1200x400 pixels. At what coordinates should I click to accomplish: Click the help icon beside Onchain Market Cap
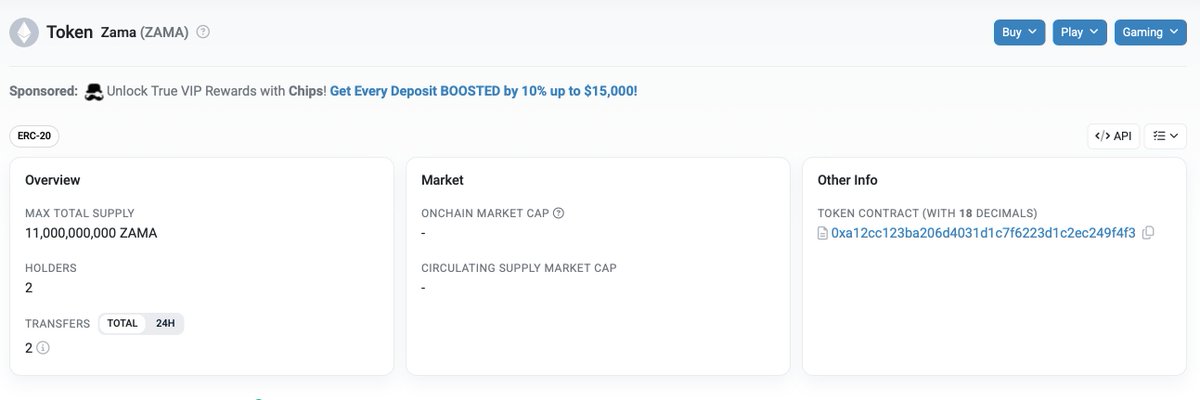pos(559,213)
